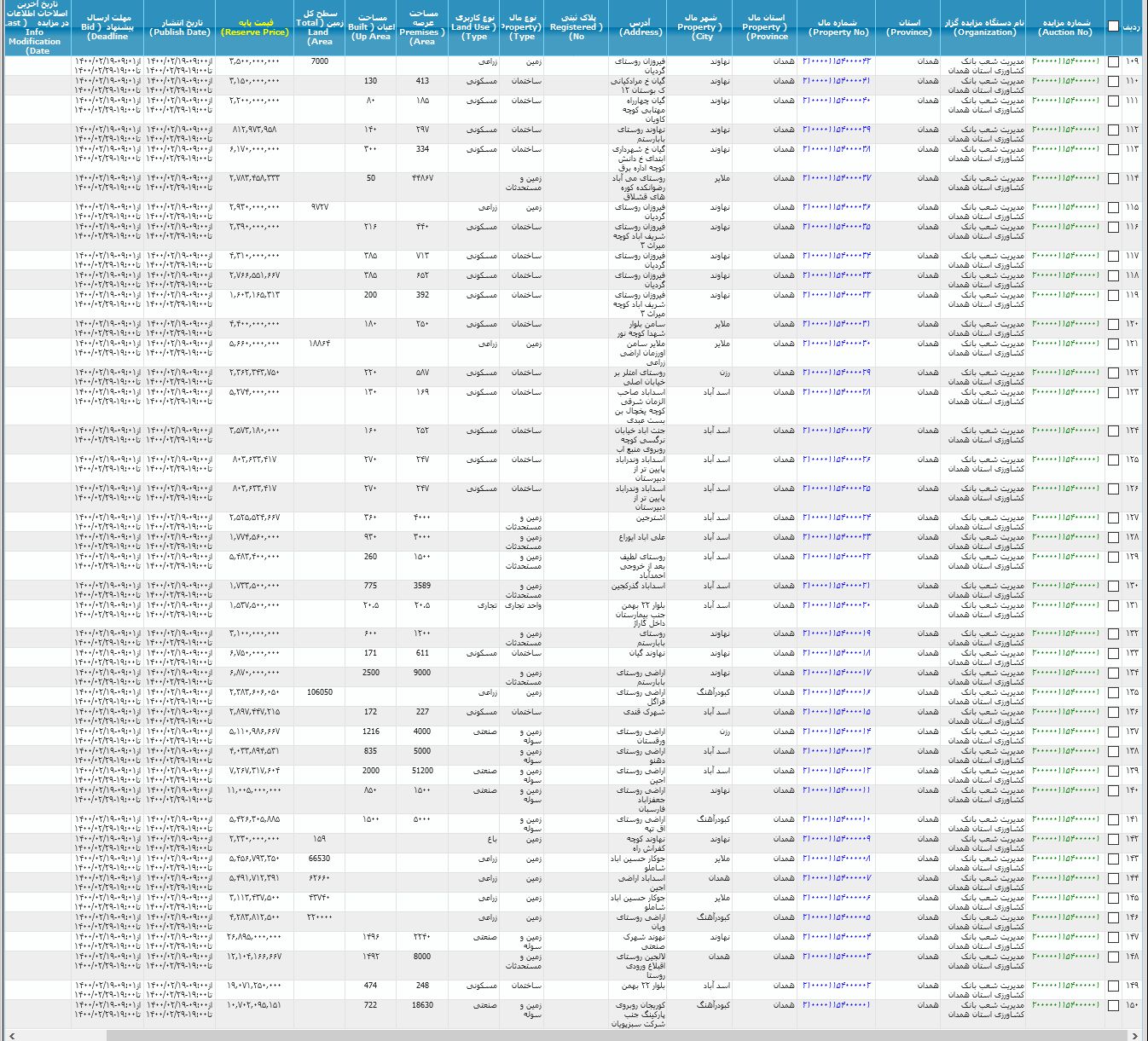Click the Auction No column header
Screen dimensions: 1148x1041
(1065, 28)
